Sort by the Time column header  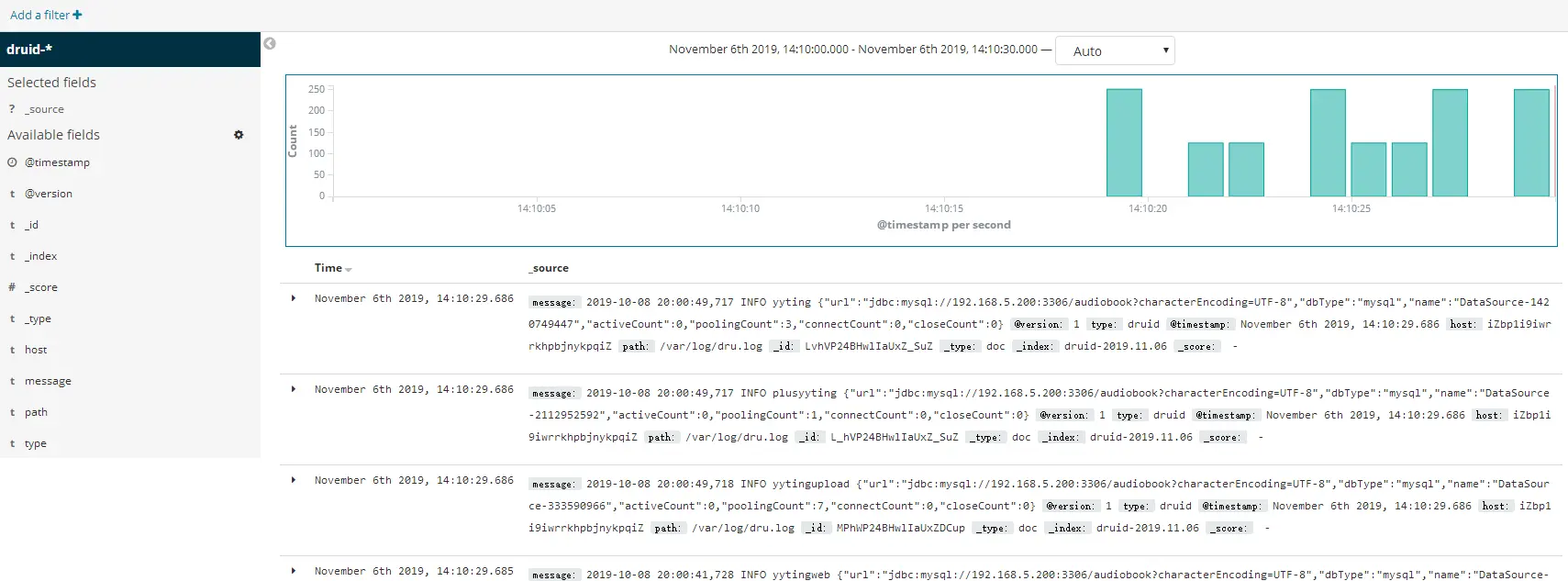328,268
